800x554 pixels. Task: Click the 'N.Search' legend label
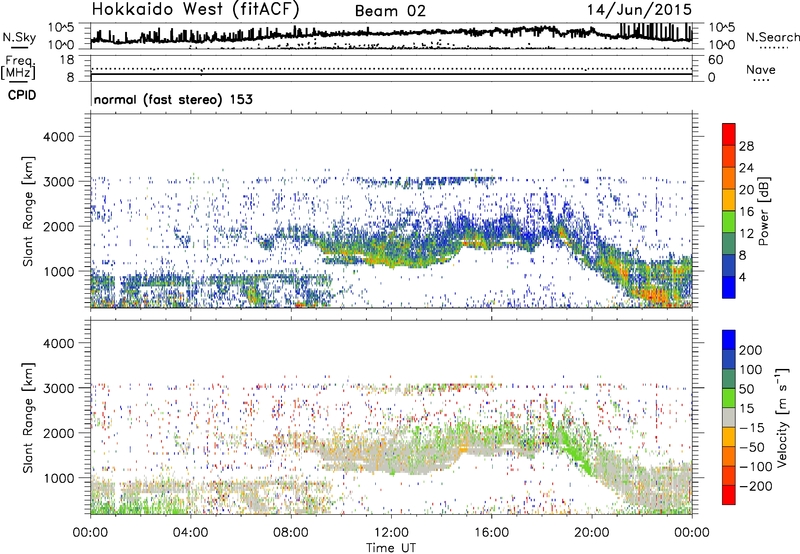pyautogui.click(x=772, y=37)
